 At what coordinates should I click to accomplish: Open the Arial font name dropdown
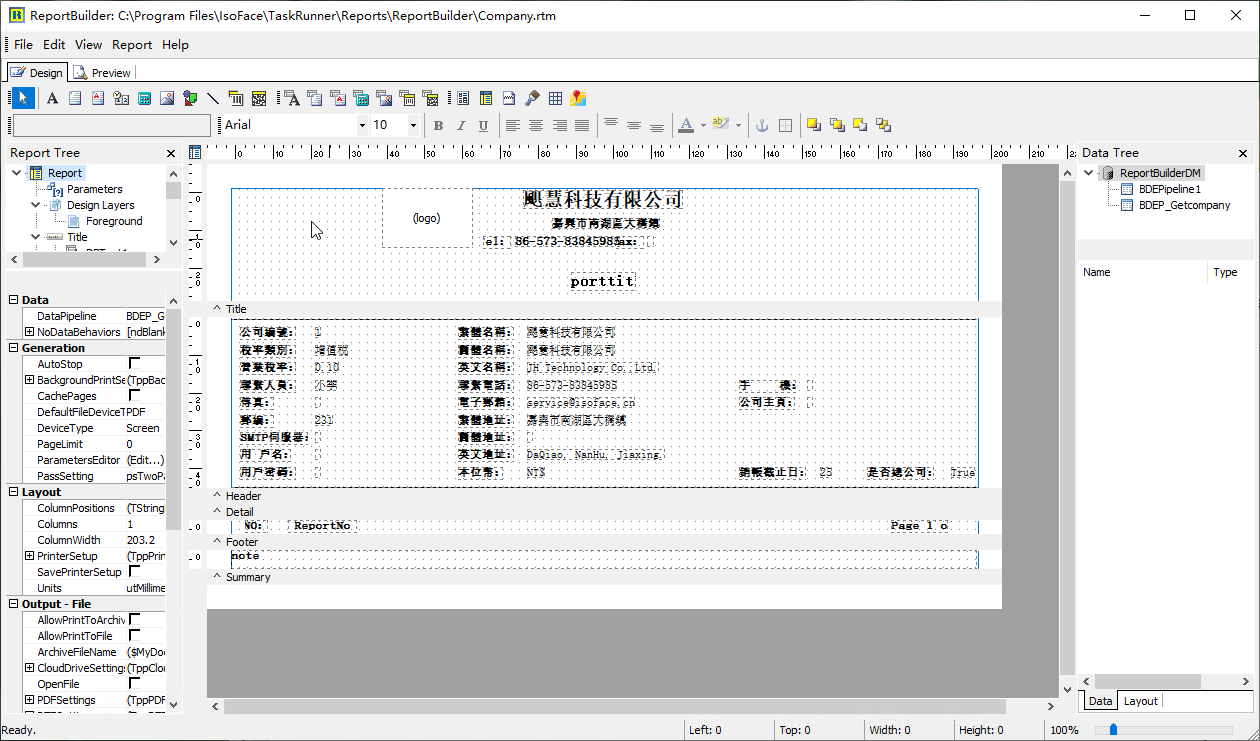pyautogui.click(x=362, y=125)
